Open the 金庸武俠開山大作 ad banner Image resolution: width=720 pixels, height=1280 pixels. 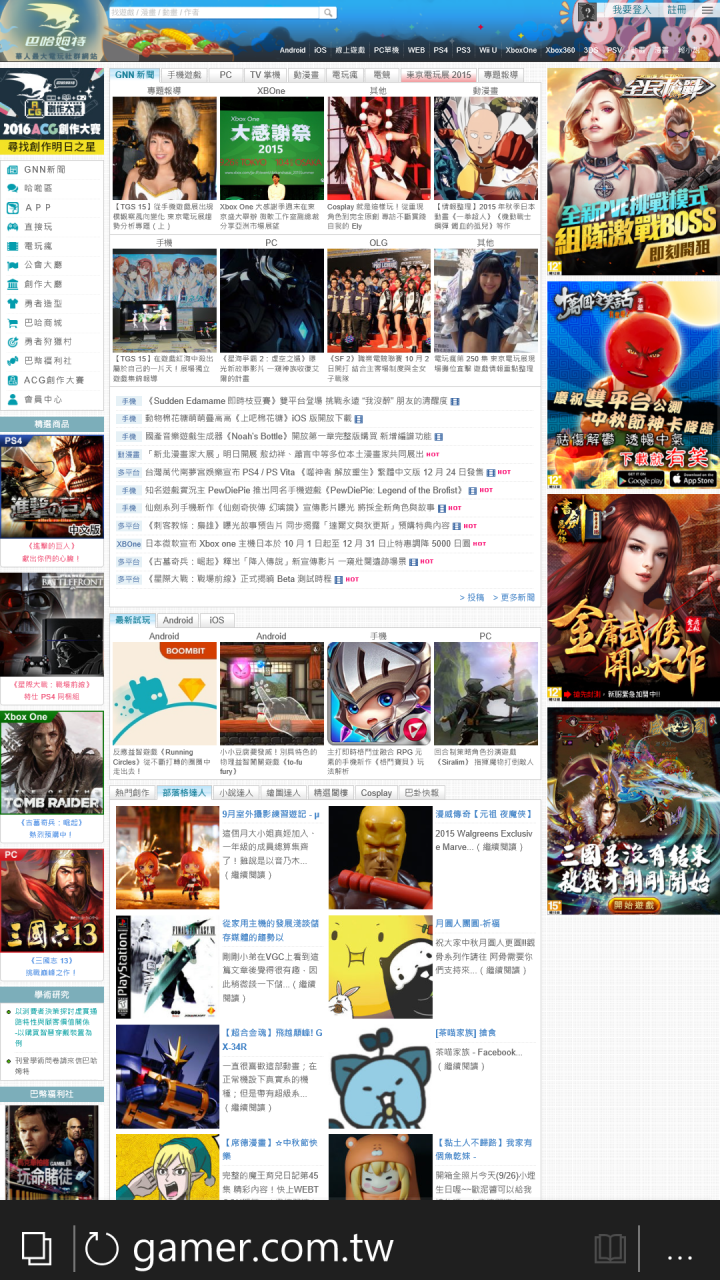633,598
